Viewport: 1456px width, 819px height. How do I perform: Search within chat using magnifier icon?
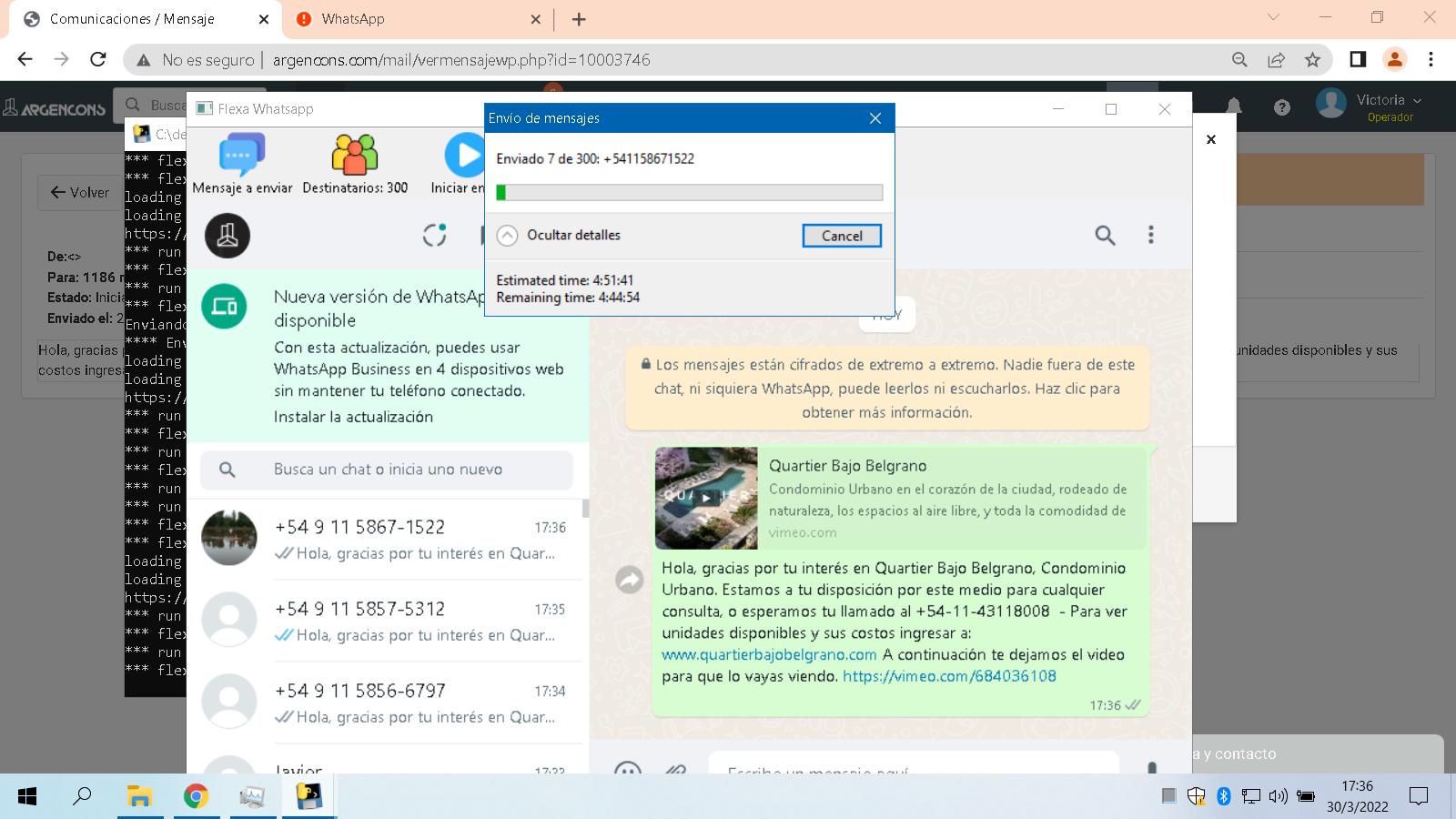click(1105, 236)
